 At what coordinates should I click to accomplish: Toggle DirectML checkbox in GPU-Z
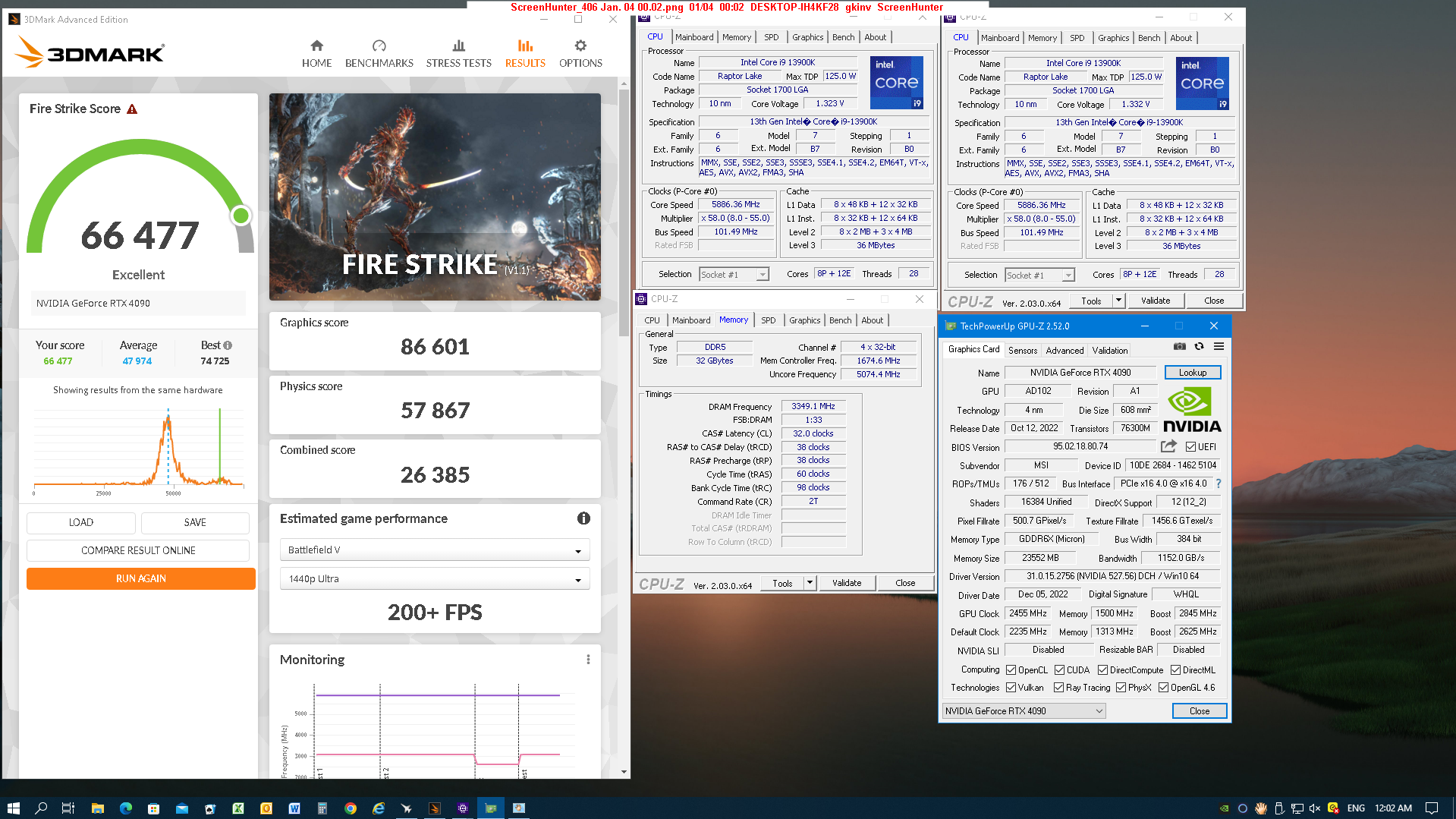click(x=1175, y=670)
